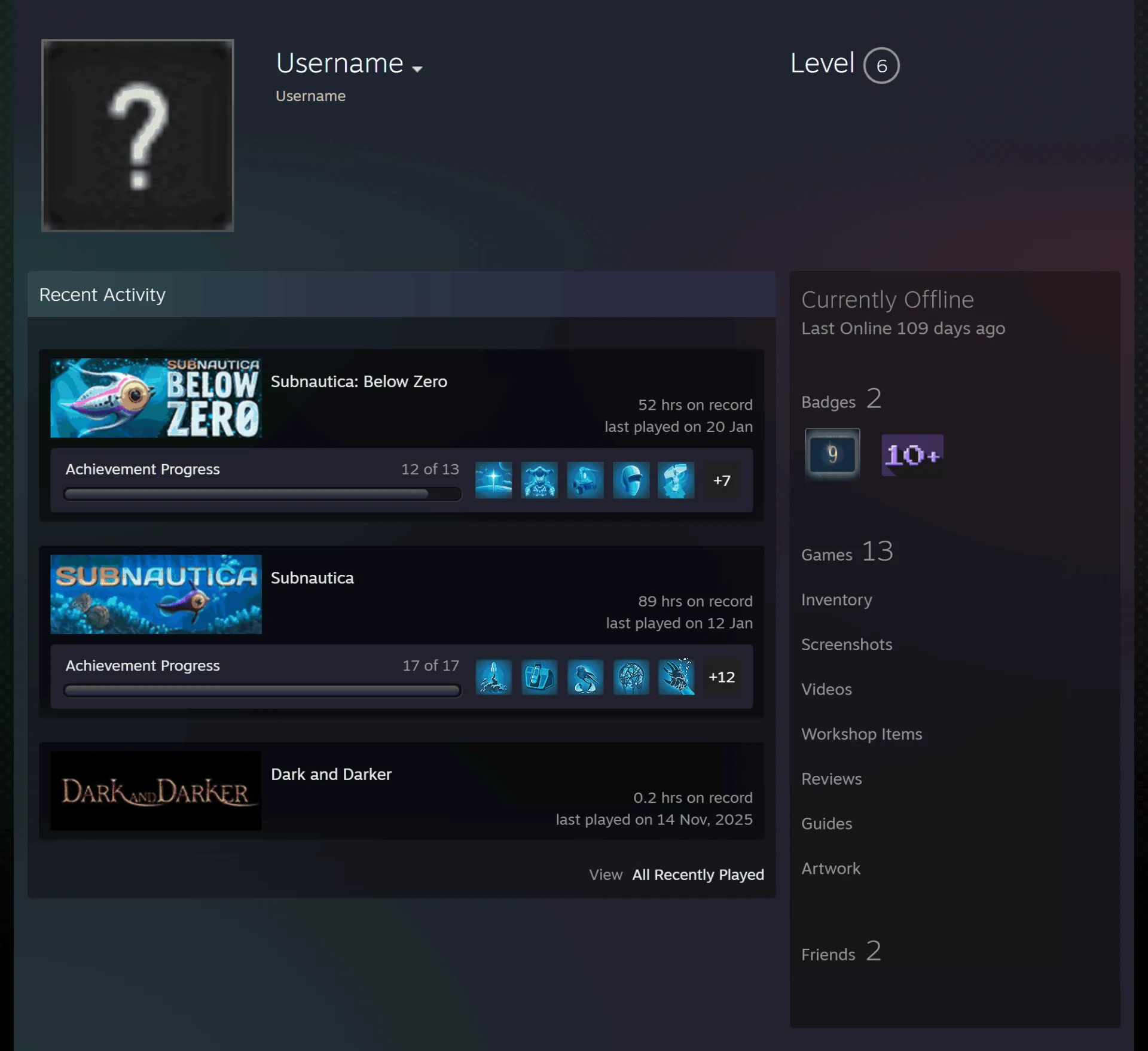Click the Dark and Darker title link

pyautogui.click(x=331, y=774)
